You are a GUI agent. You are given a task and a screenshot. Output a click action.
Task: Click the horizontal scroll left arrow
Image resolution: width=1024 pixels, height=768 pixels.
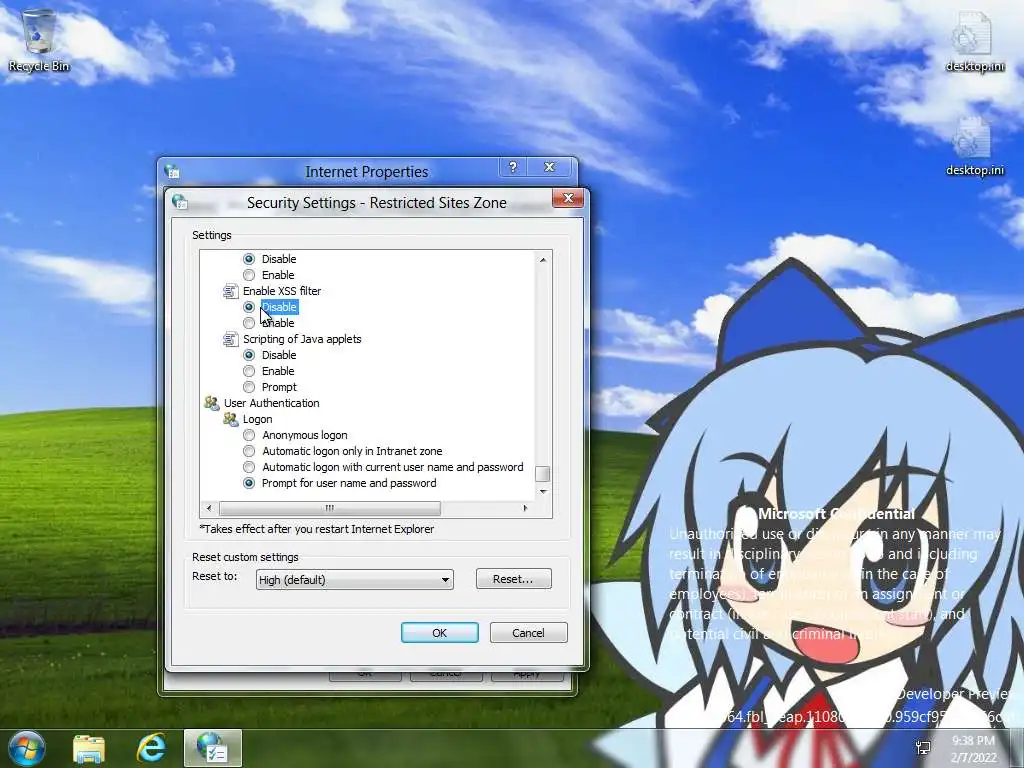[208, 508]
